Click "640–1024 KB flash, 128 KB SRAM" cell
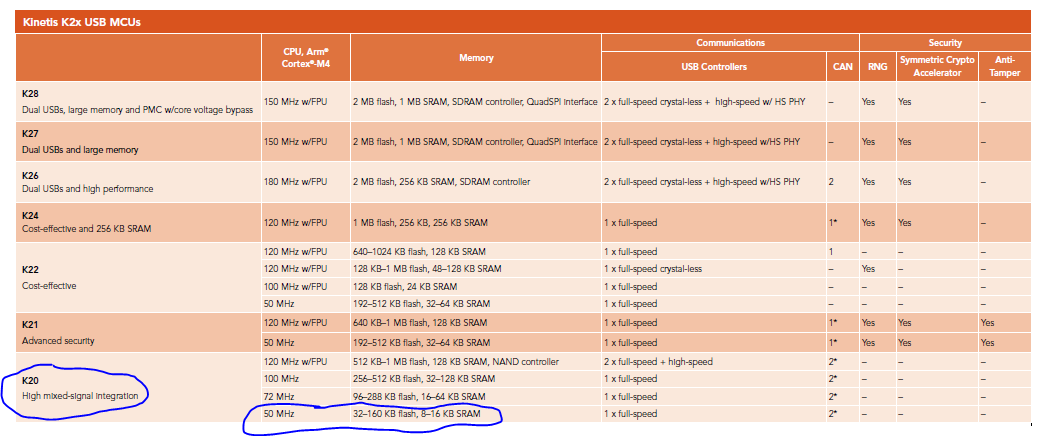The height and width of the screenshot is (436, 1040). click(419, 252)
